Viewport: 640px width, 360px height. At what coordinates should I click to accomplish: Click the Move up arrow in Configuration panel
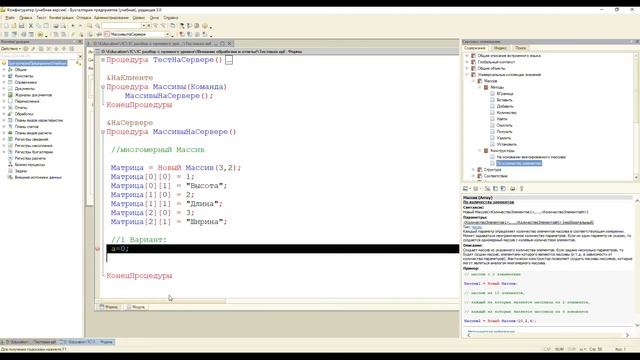click(56, 49)
